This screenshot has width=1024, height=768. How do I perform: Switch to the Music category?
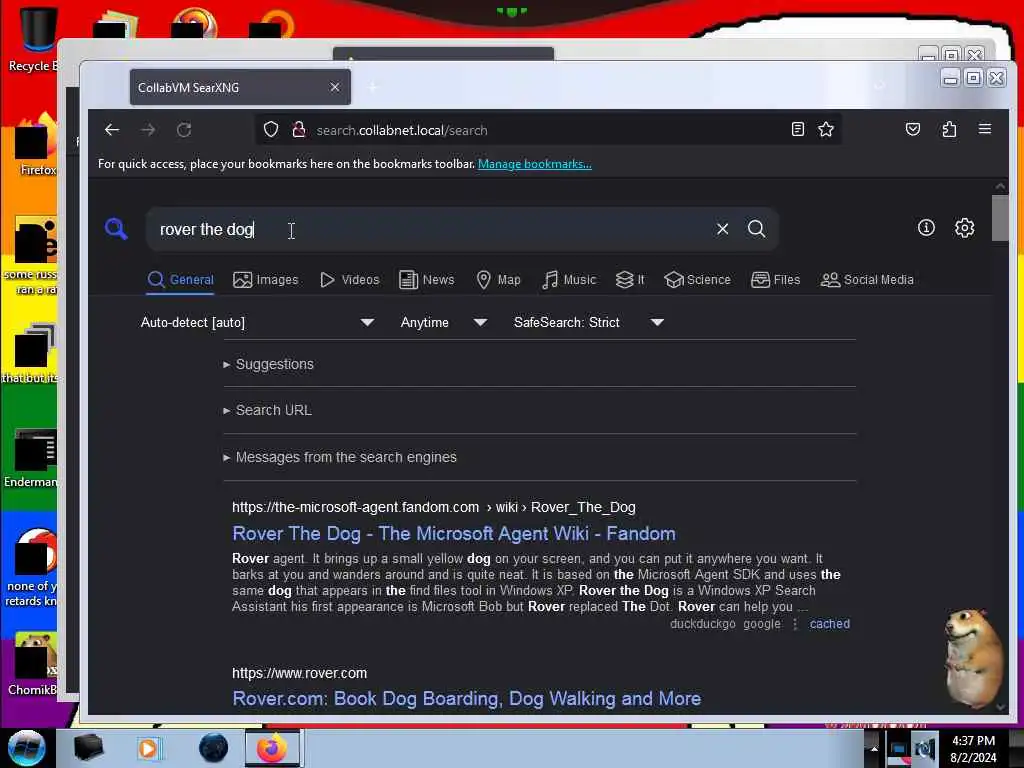pyautogui.click(x=569, y=280)
